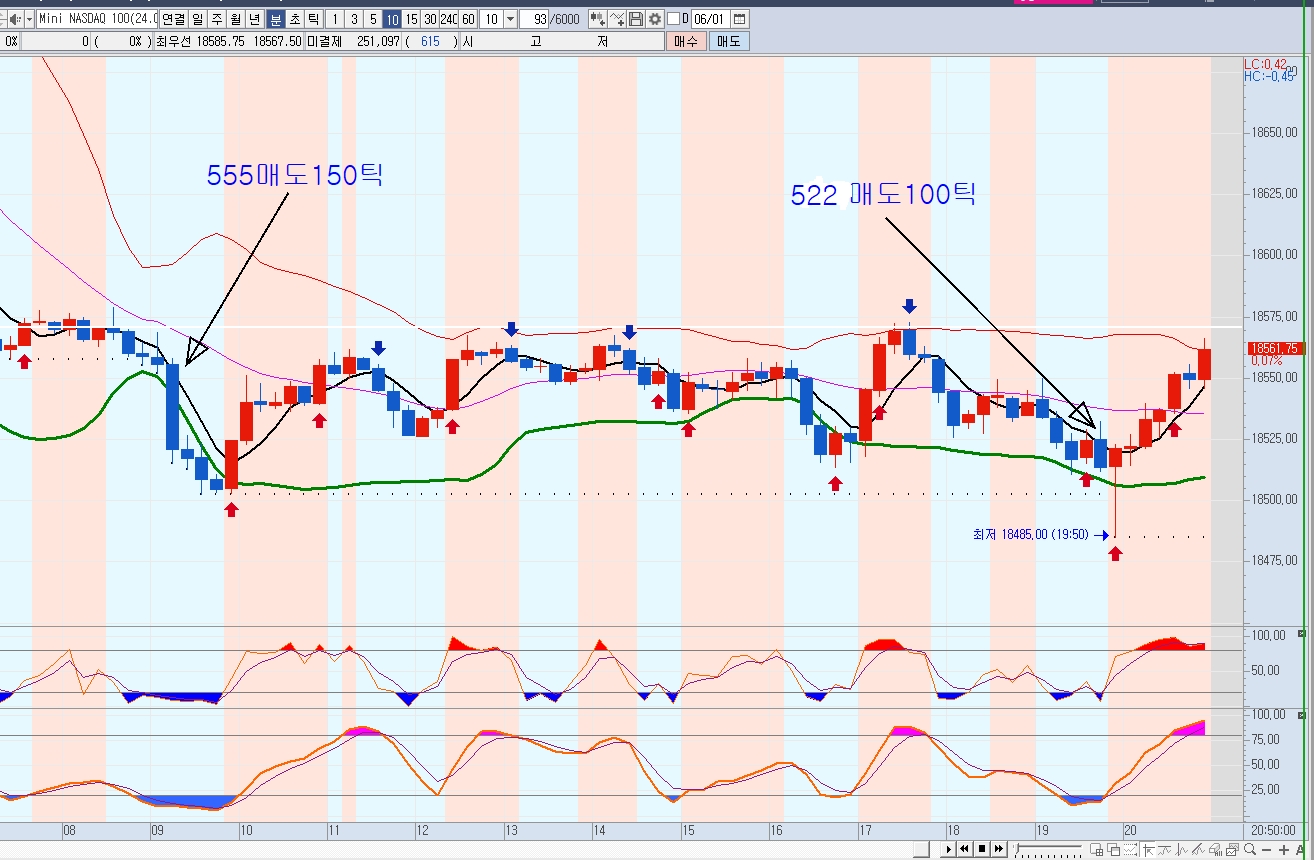The width and height of the screenshot is (1314, 860).
Task: Click the Mini NASDAQ 100 symbol field
Action: 97,19
